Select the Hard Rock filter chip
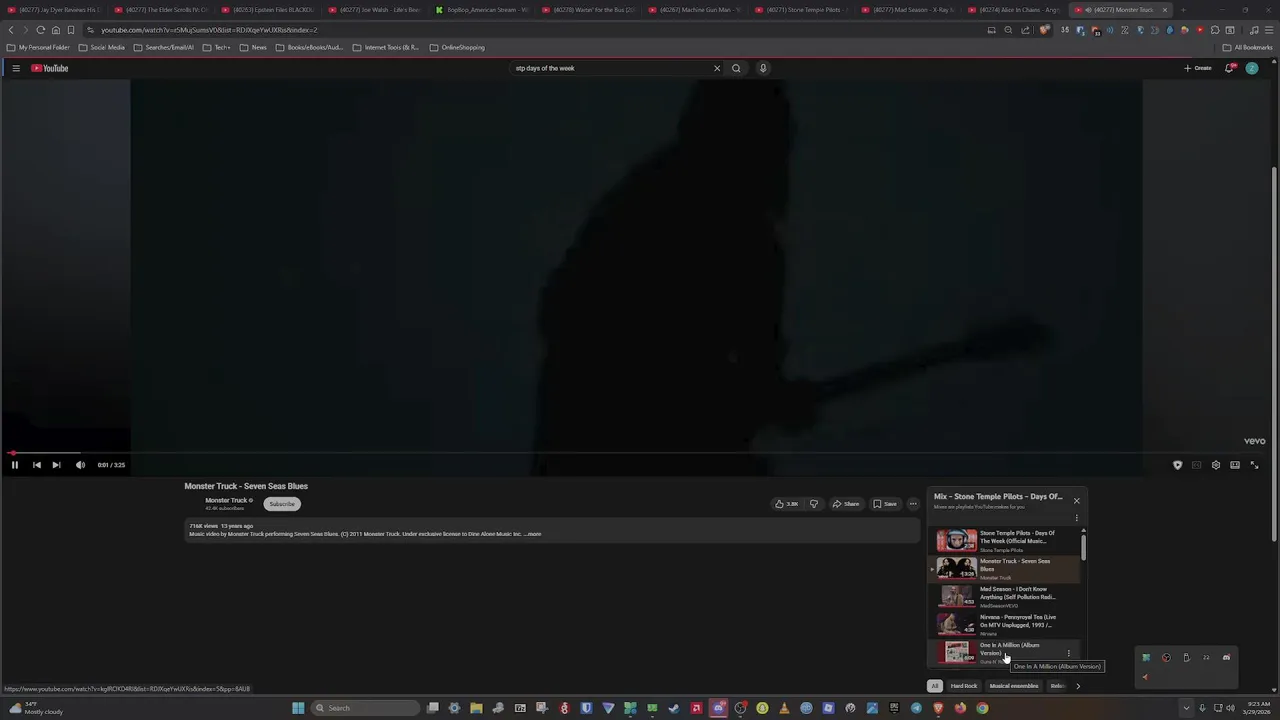The width and height of the screenshot is (1280, 720). tap(964, 686)
